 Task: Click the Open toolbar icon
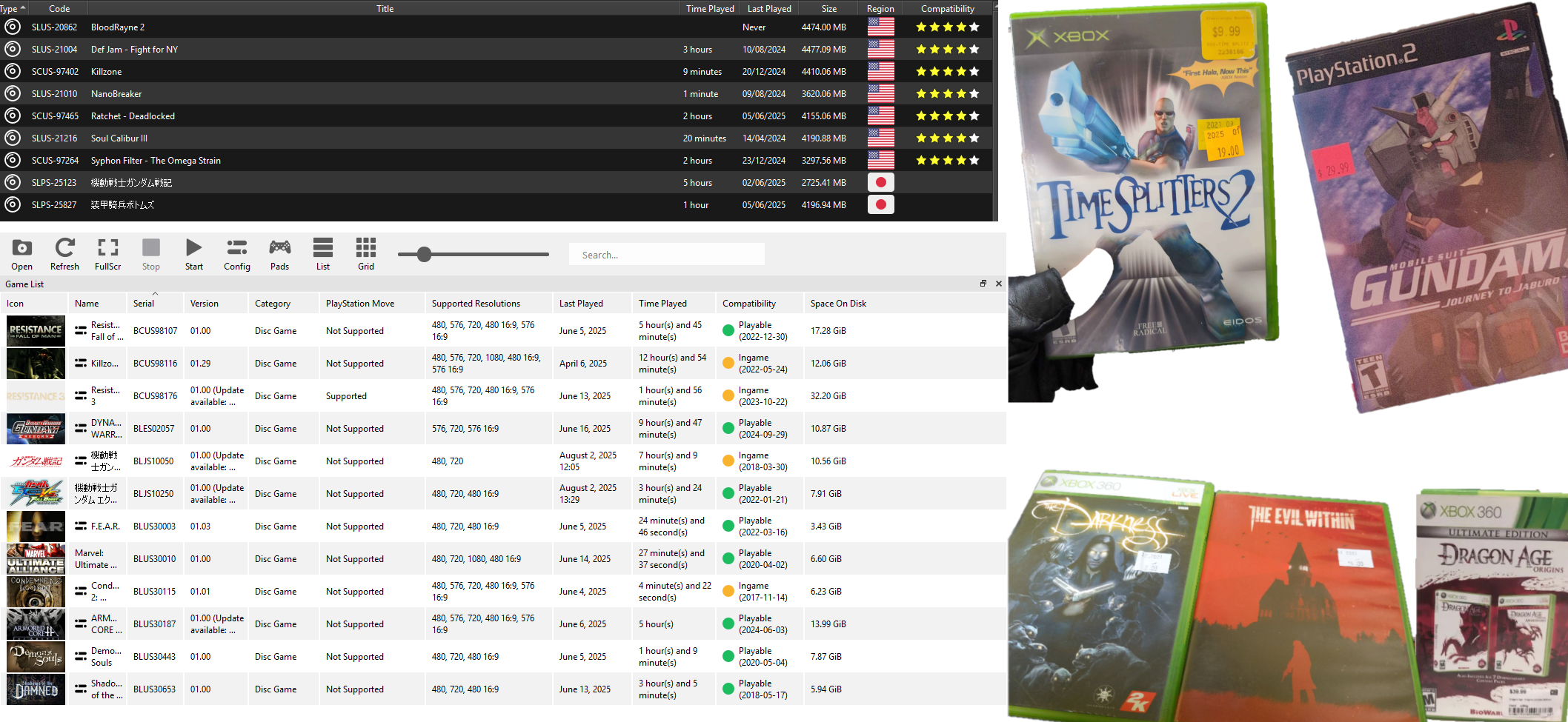(x=22, y=254)
